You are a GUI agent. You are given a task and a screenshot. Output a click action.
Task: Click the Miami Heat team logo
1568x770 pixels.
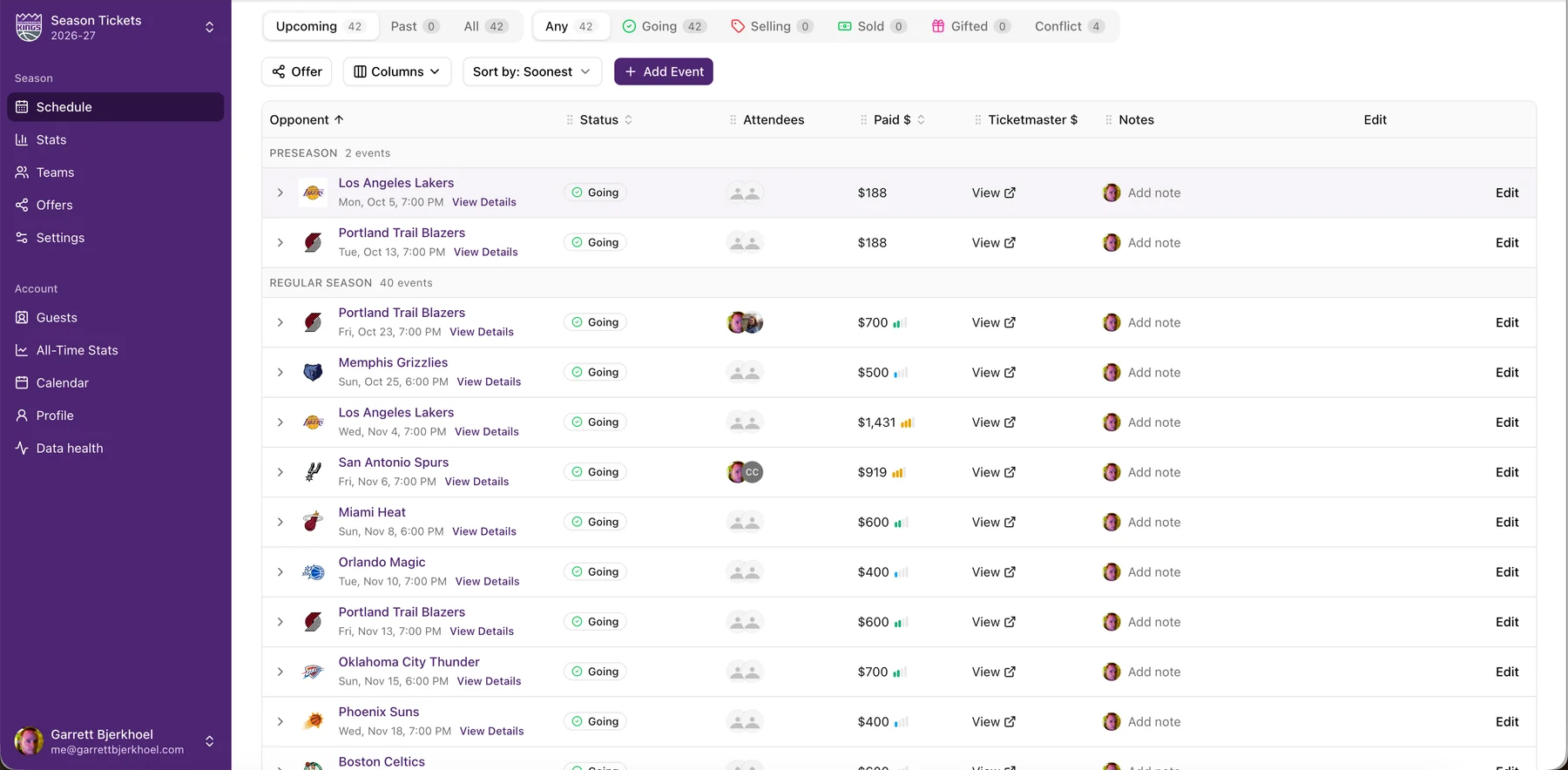313,522
